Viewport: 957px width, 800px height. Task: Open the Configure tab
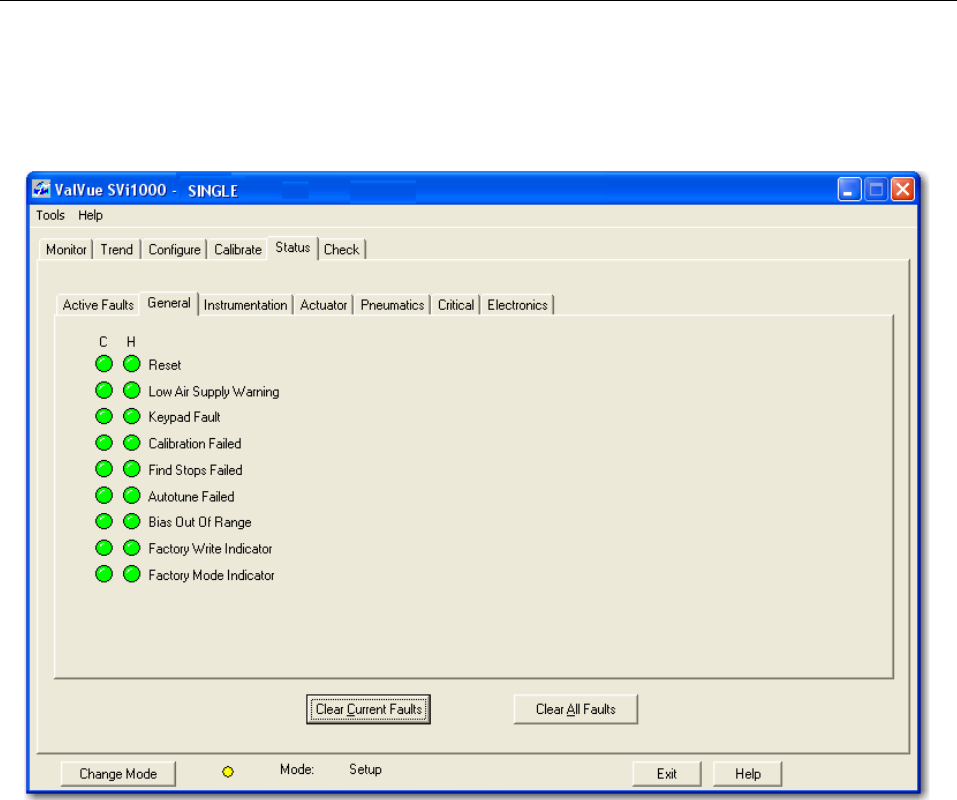coord(175,250)
